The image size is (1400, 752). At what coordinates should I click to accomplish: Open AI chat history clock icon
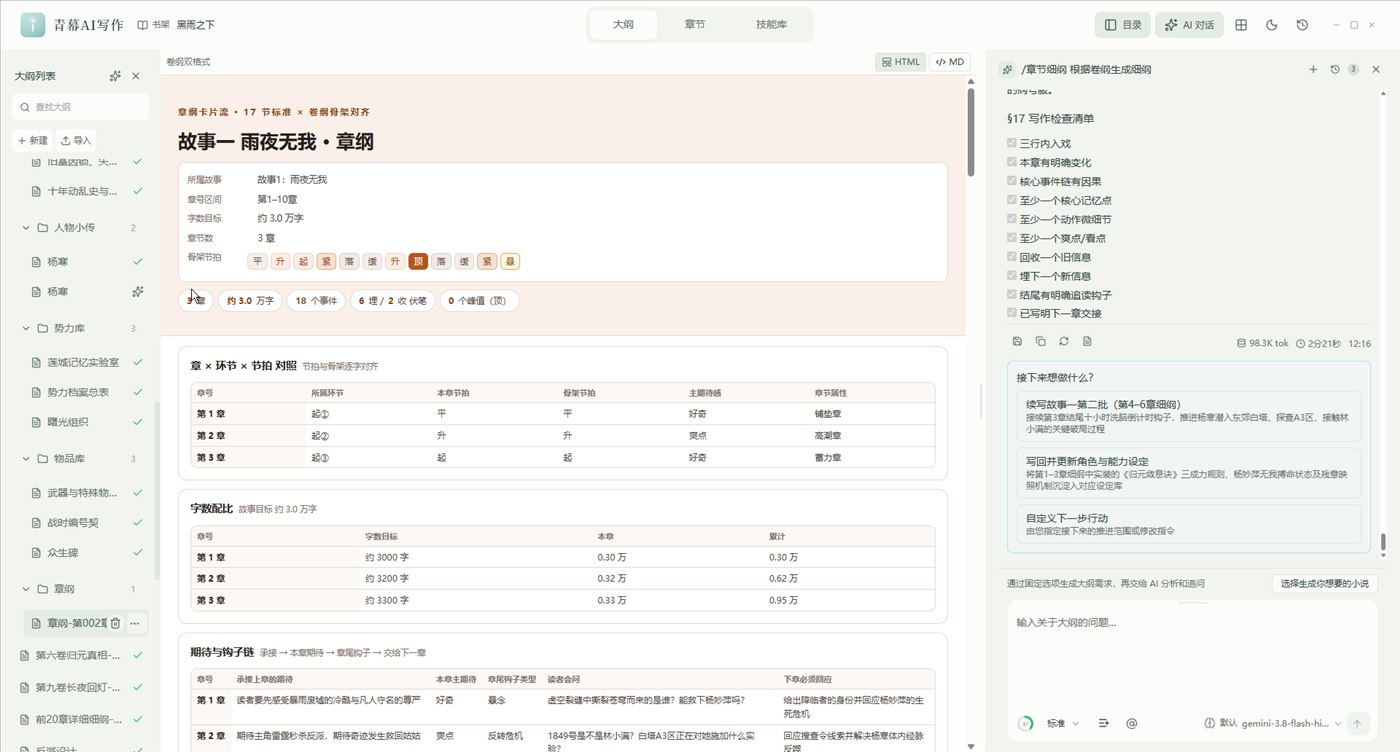pyautogui.click(x=1335, y=69)
